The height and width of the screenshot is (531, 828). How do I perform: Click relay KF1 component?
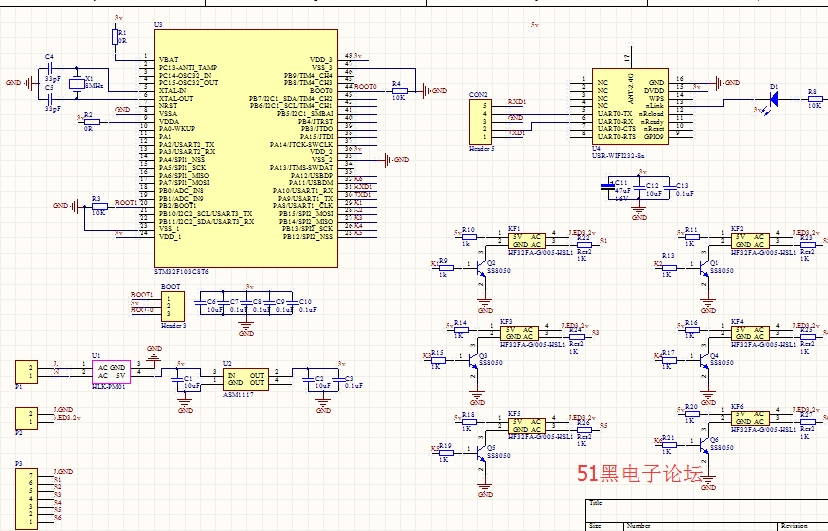[527, 241]
